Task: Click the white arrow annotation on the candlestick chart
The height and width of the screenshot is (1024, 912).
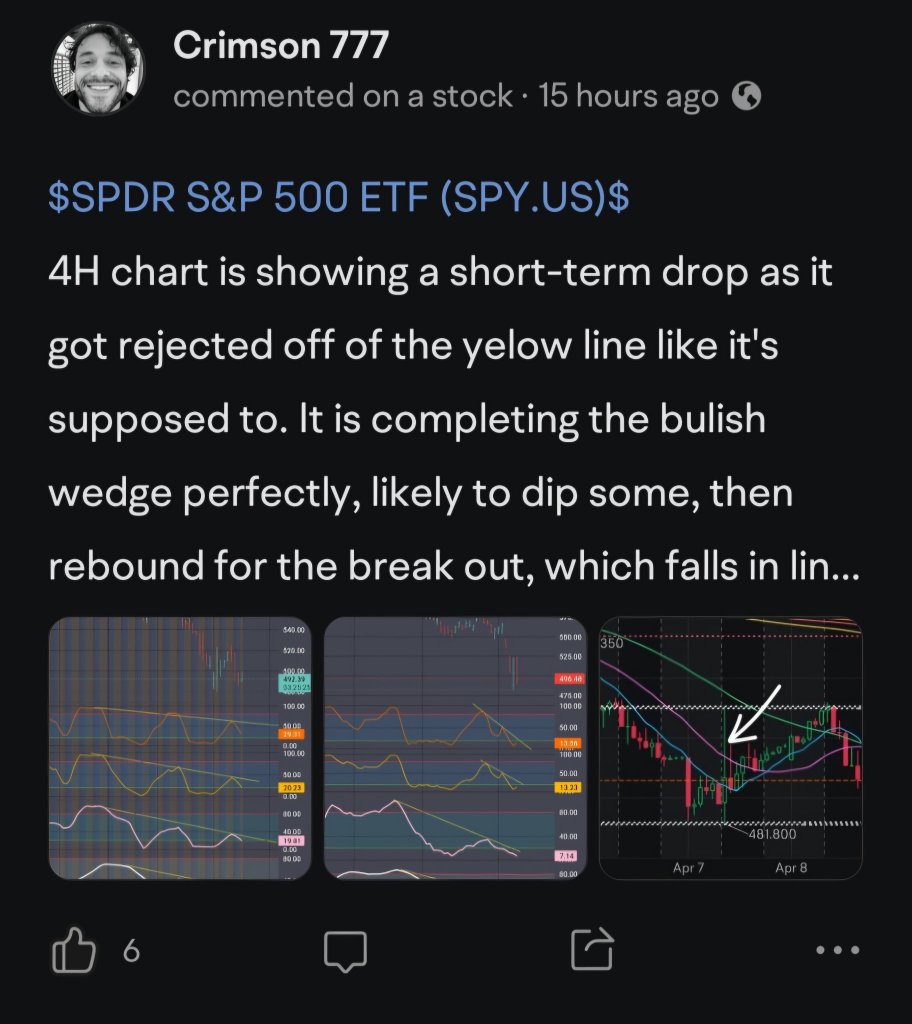Action: [x=754, y=714]
